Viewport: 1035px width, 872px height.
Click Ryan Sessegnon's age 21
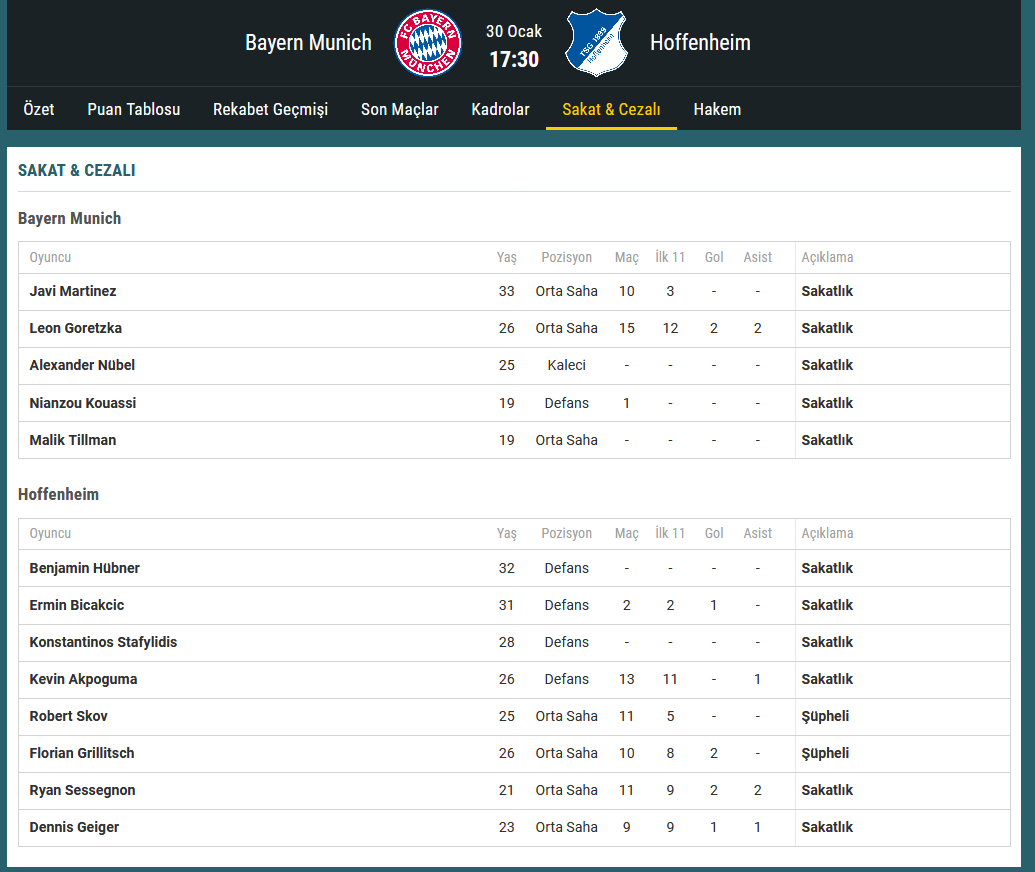pos(506,789)
